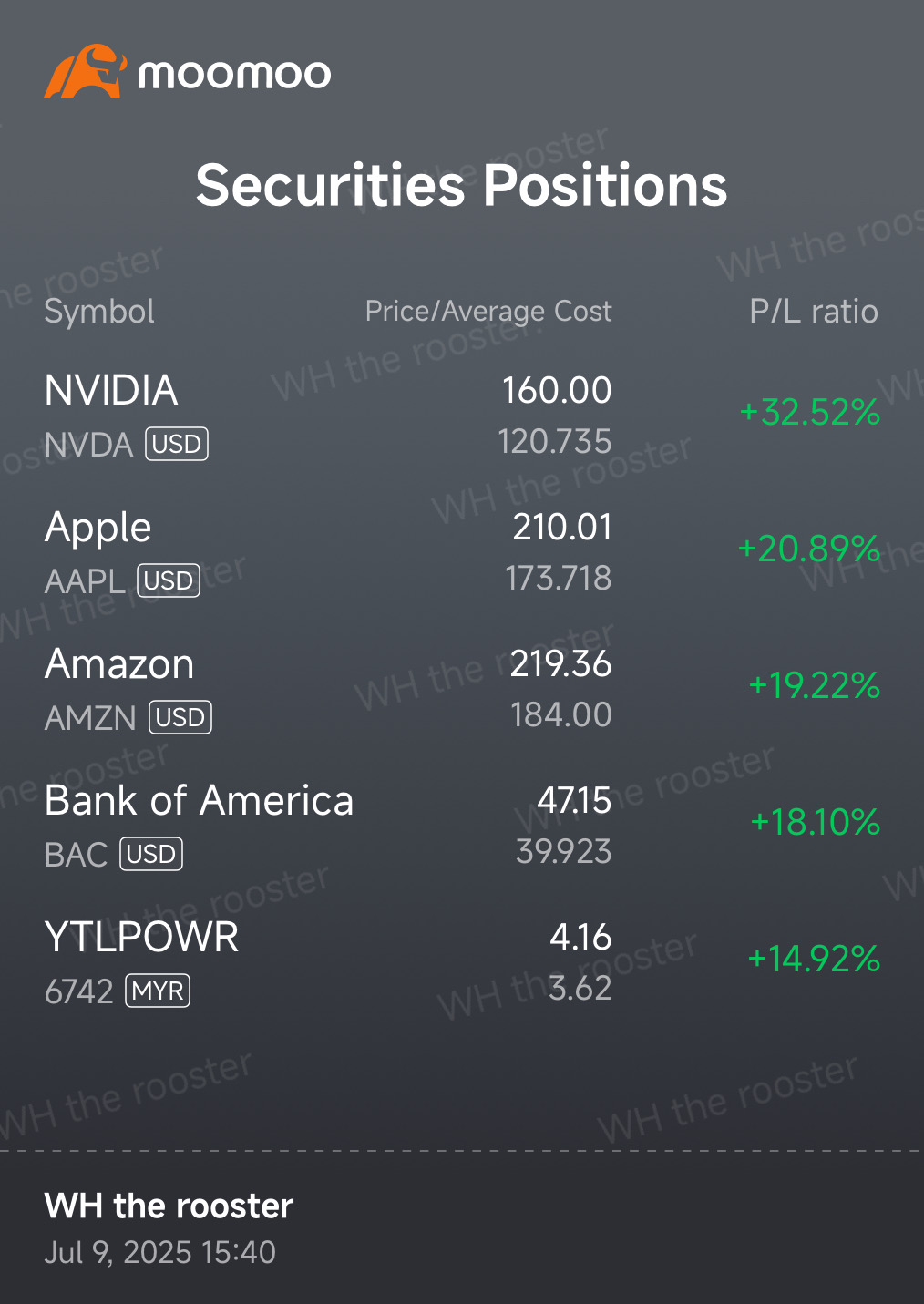This screenshot has width=924, height=1304.
Task: Select the MYR currency badge for 6742
Action: (x=159, y=991)
